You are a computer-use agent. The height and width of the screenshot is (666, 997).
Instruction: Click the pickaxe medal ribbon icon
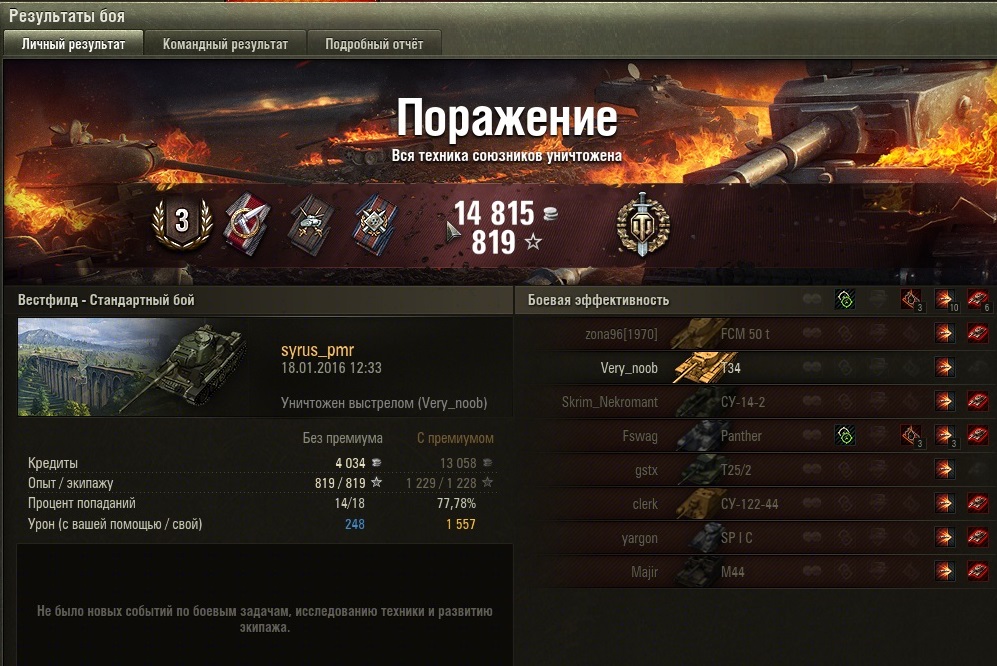tap(247, 223)
